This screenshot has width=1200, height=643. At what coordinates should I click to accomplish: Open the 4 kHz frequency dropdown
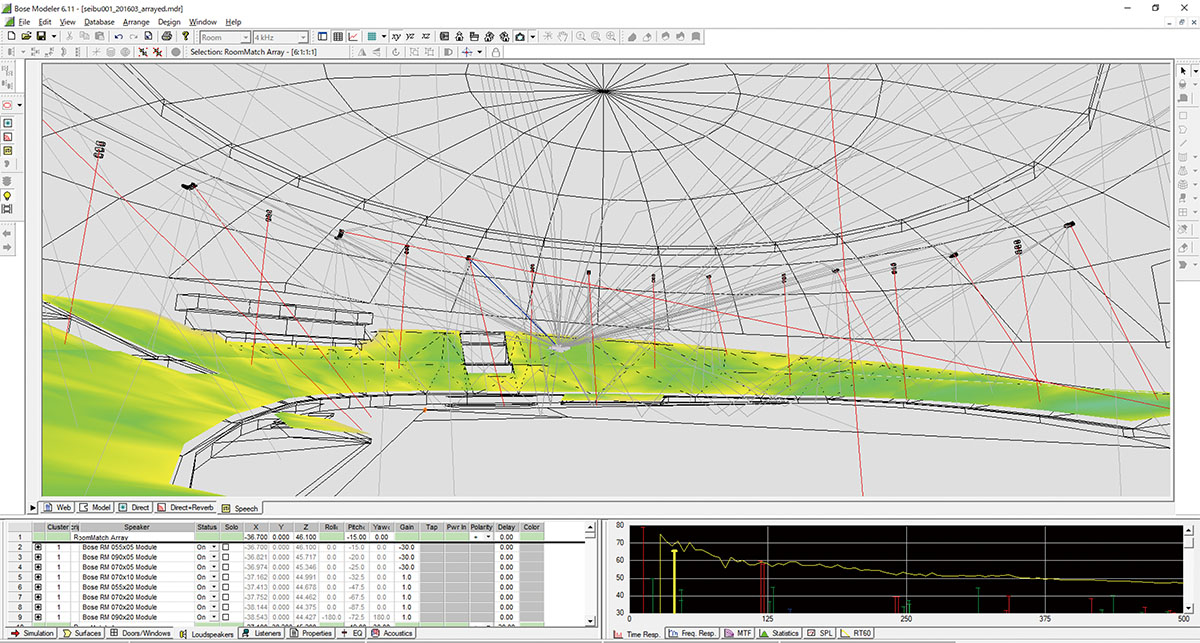(x=303, y=37)
